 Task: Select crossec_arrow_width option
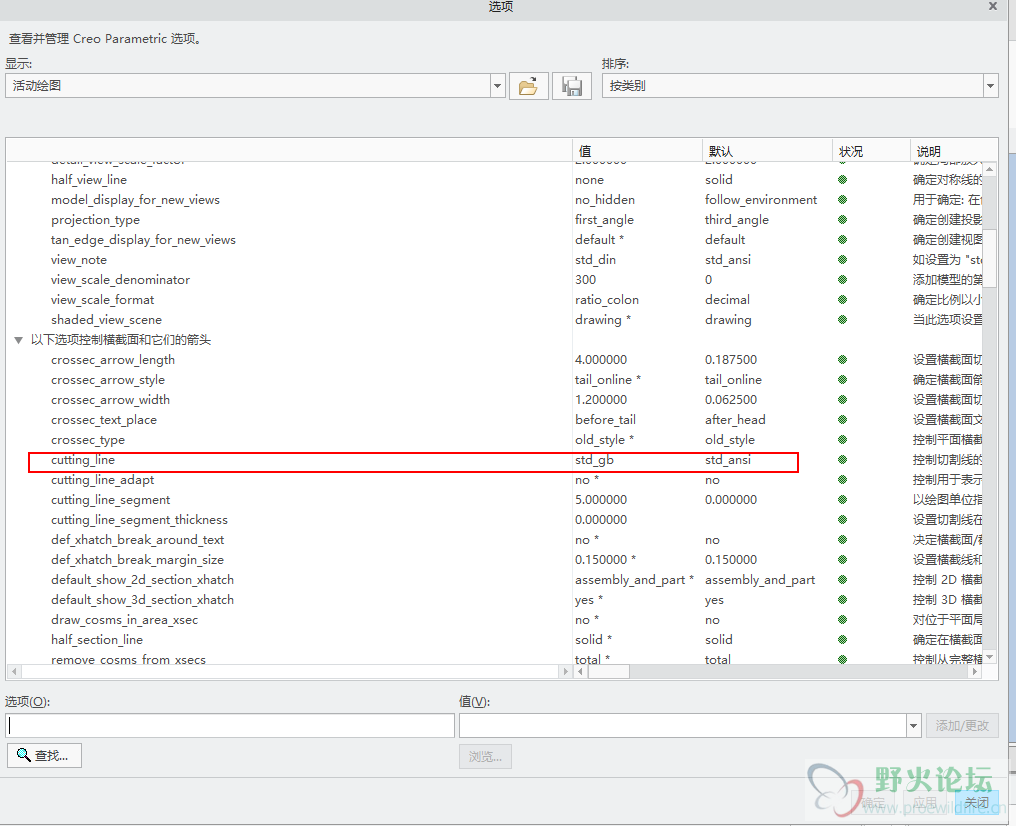(x=110, y=400)
